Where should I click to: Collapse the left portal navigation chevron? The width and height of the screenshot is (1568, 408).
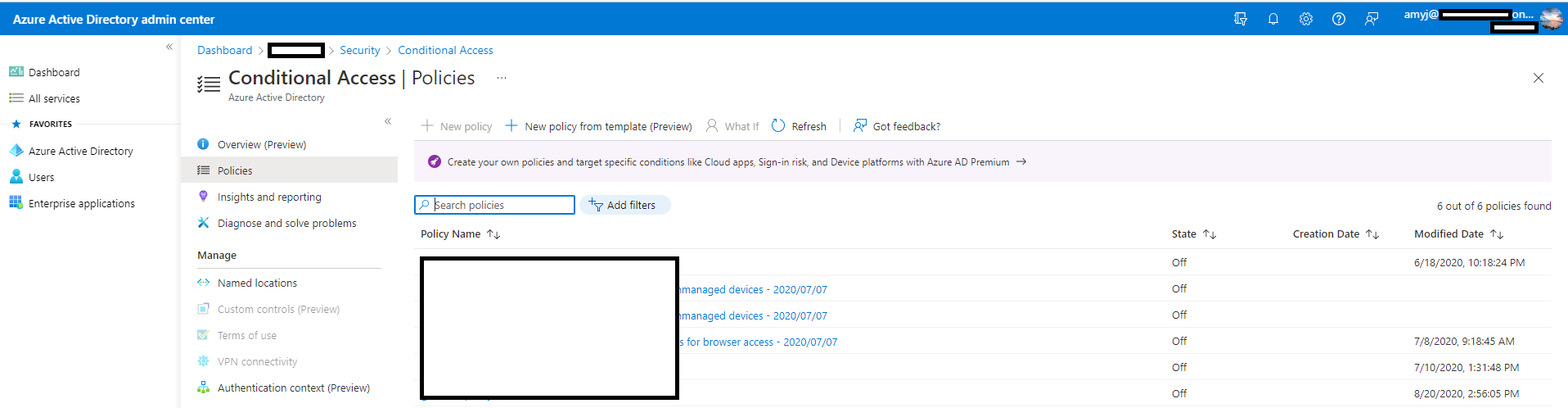click(169, 47)
